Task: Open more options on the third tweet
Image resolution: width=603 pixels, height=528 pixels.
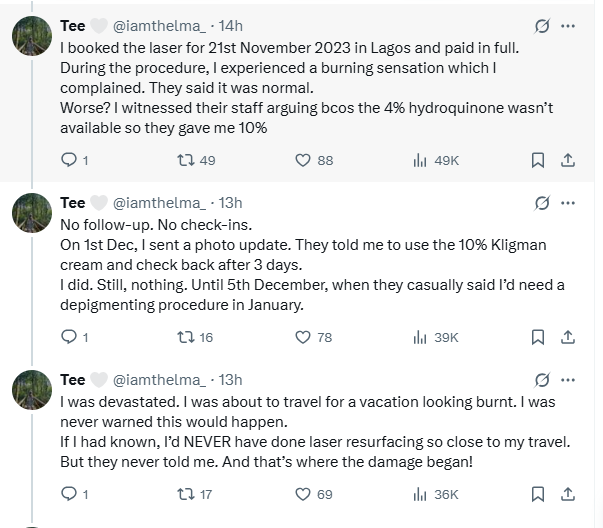Action: click(568, 380)
